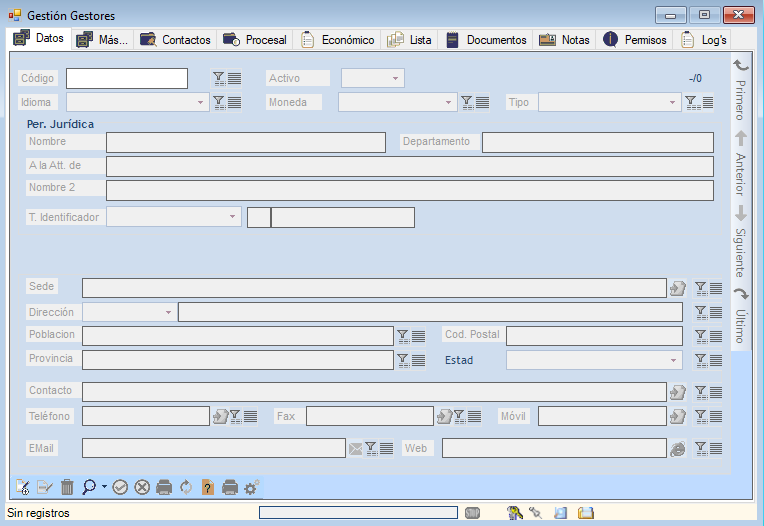
Task: Jump to Primero record
Action: tap(741, 88)
